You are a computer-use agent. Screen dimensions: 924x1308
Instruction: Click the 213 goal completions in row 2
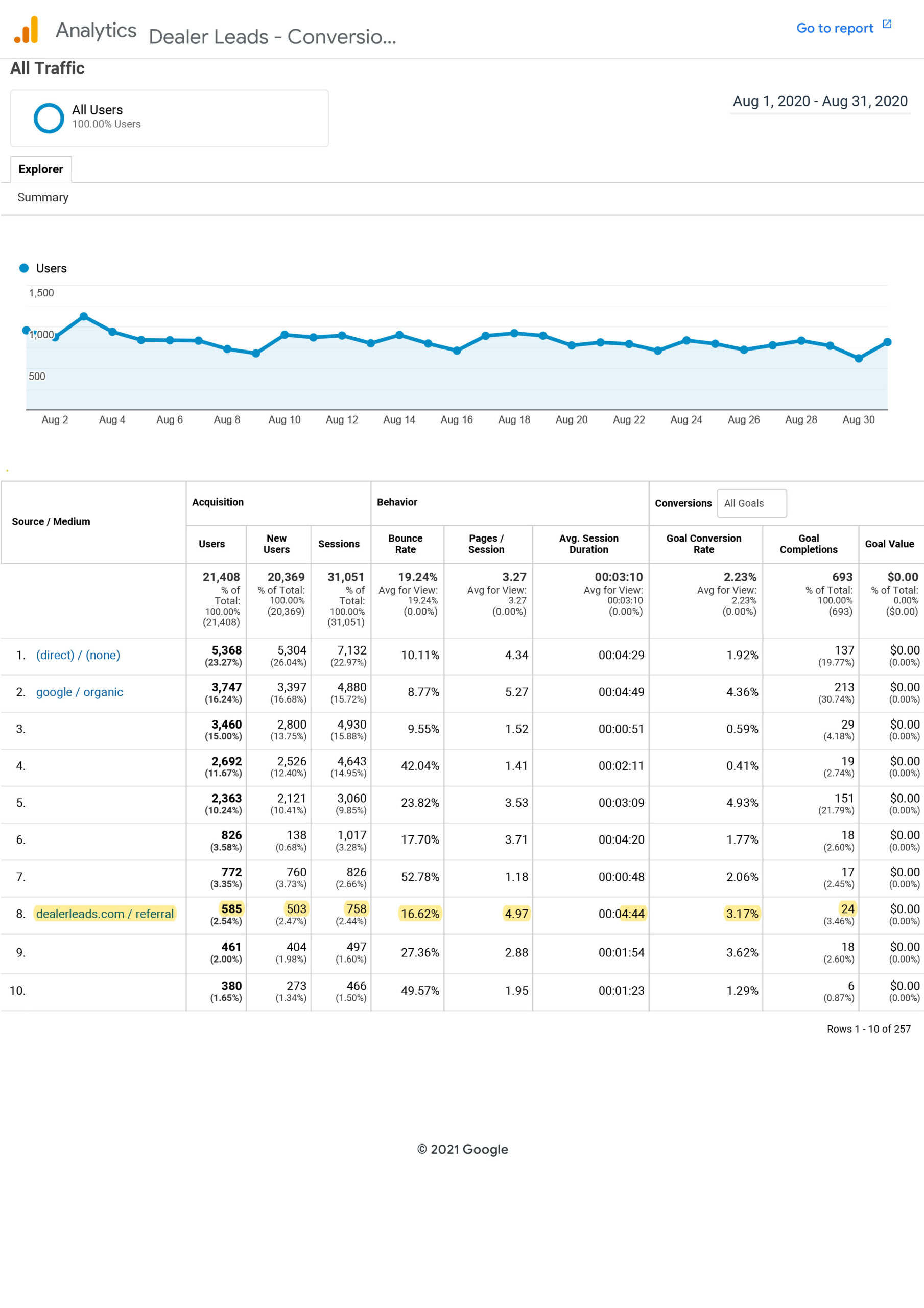844,687
